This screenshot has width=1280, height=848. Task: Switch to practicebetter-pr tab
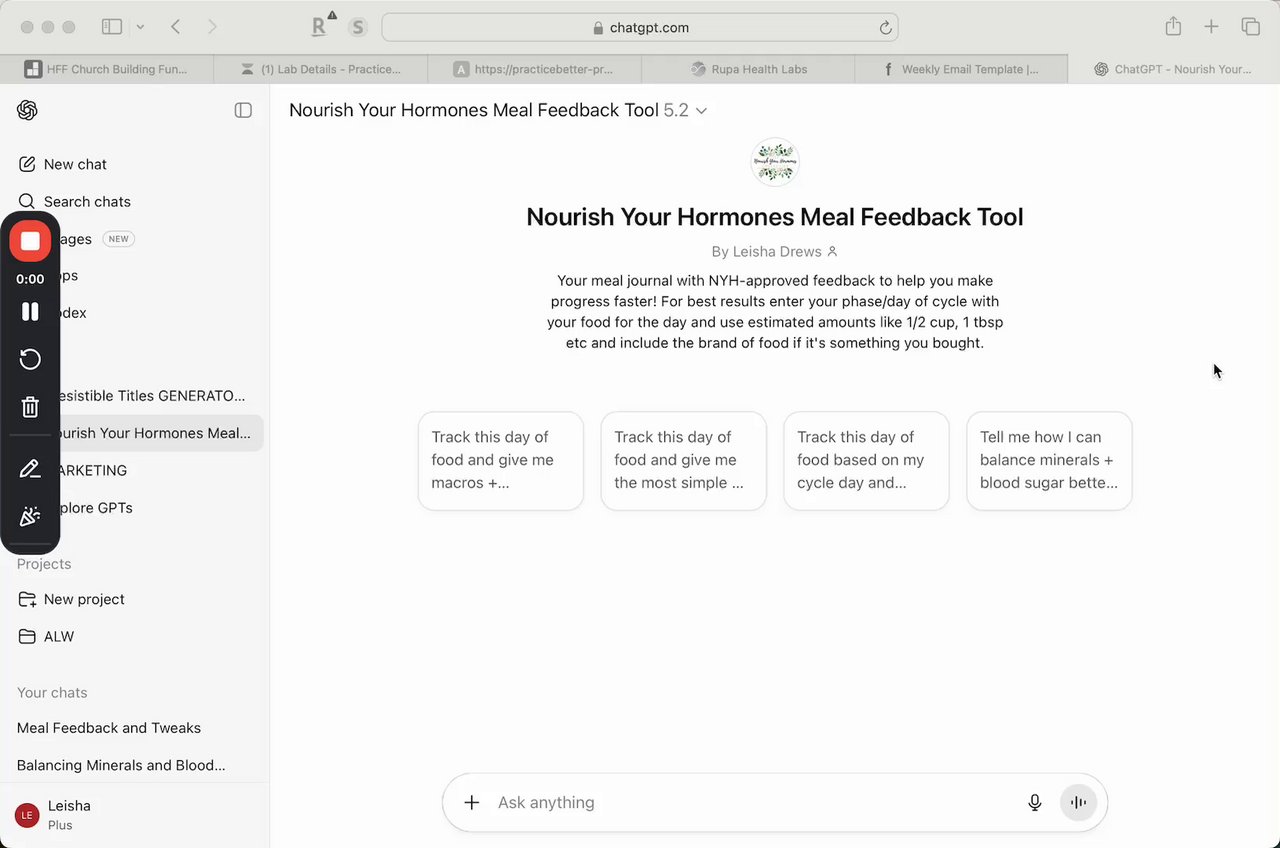coord(534,69)
